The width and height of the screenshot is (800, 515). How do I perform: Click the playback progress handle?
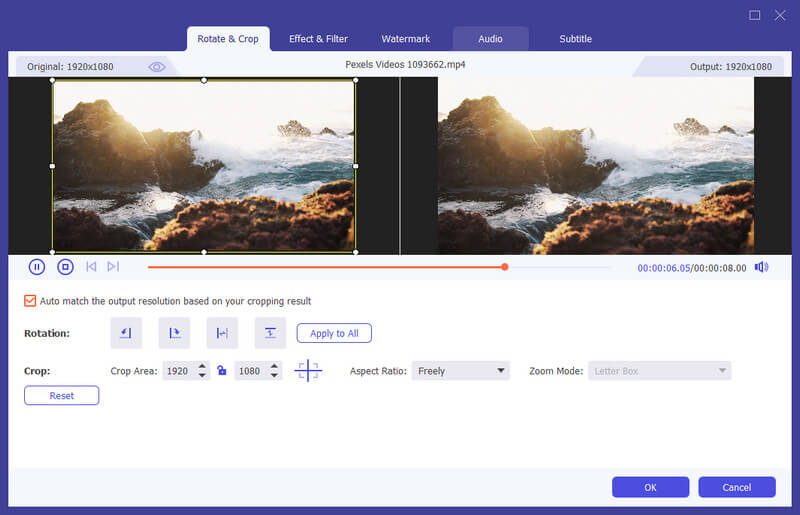click(505, 267)
